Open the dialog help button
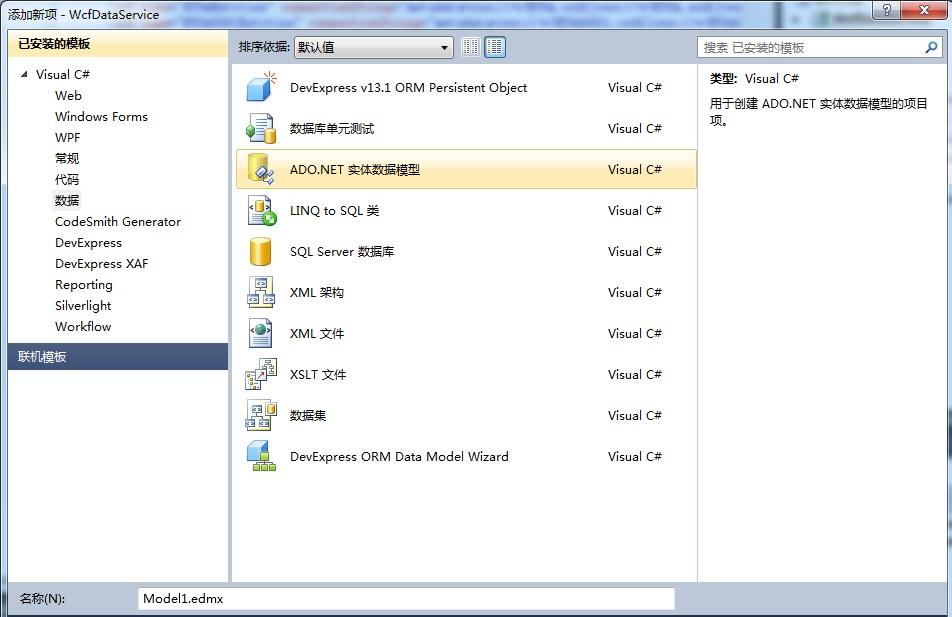952x617 pixels. 886,10
